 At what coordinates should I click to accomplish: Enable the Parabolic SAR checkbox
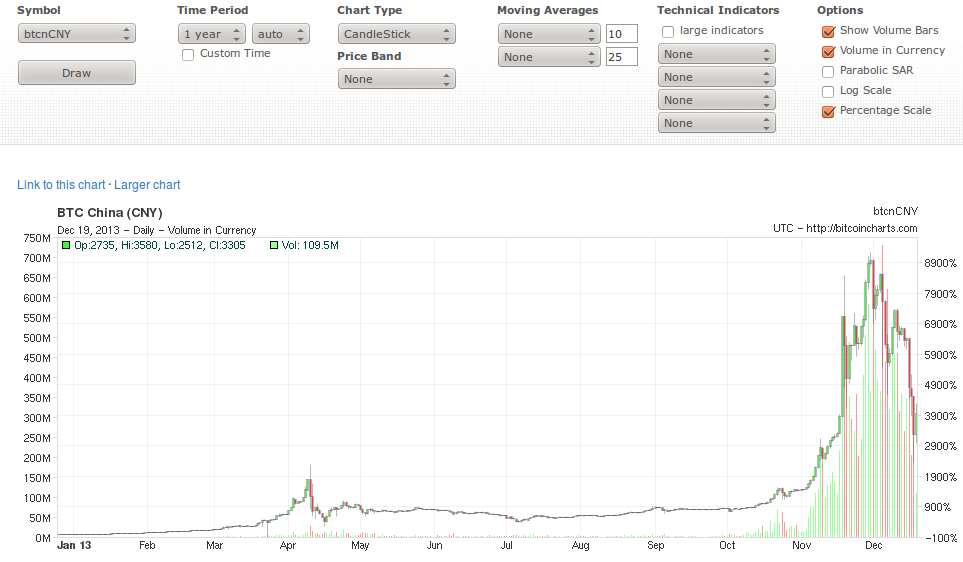coord(828,71)
